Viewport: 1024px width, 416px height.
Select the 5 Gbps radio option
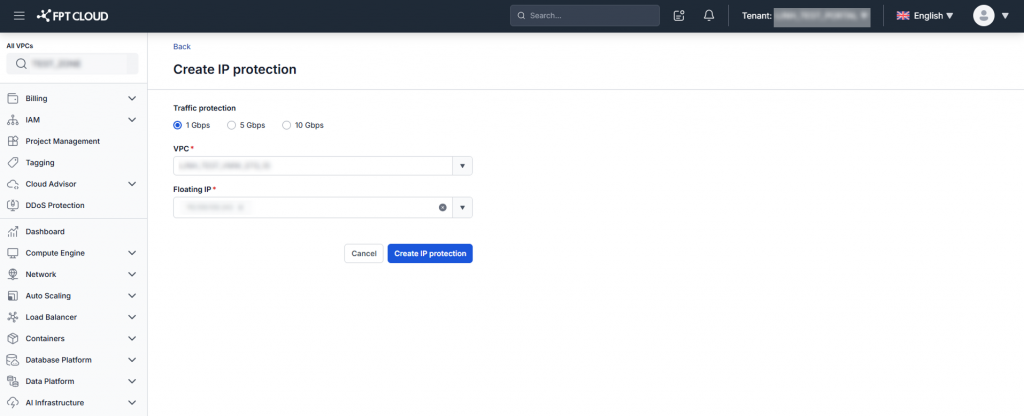pos(232,125)
